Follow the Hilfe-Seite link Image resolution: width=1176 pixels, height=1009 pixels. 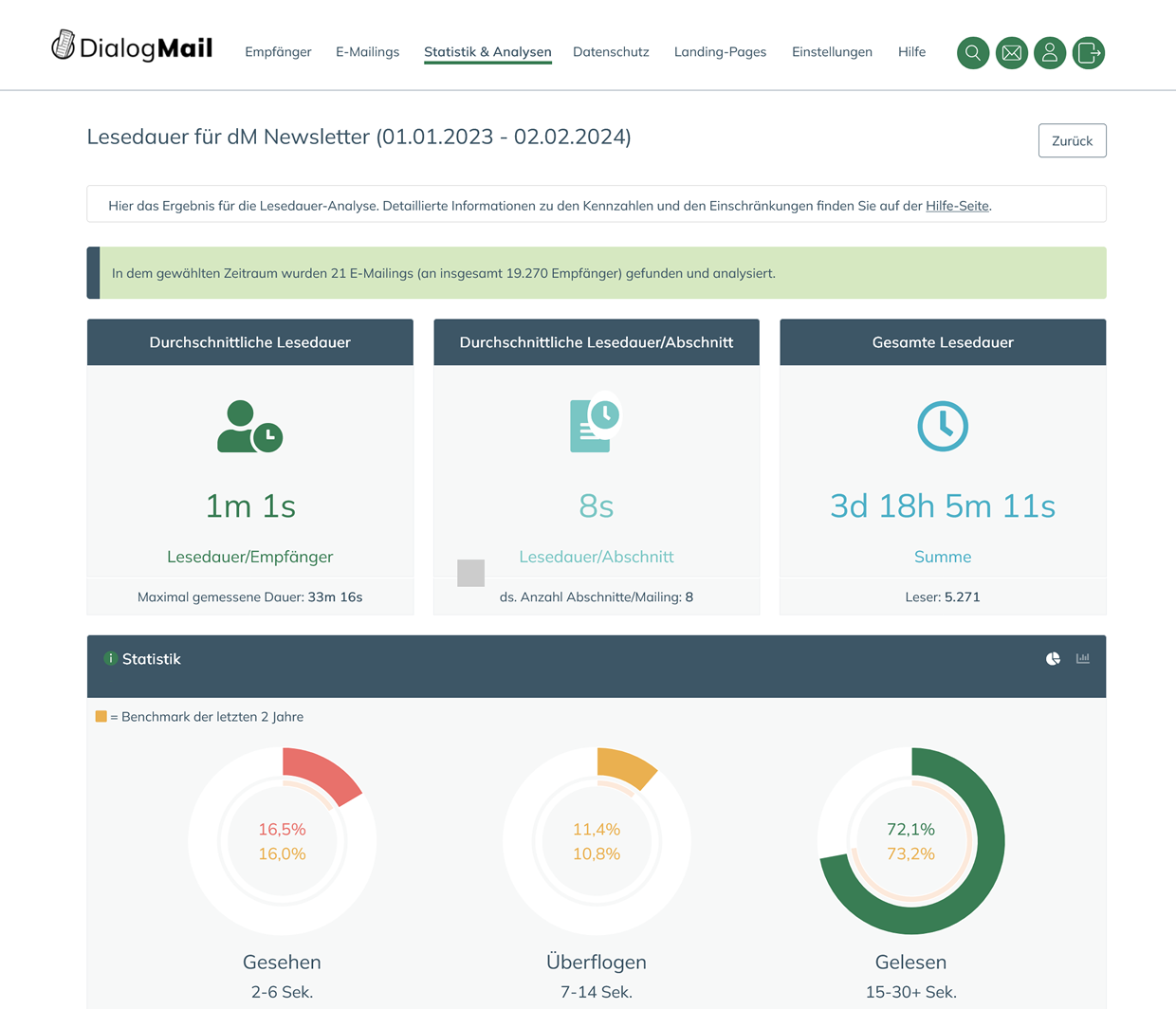(x=957, y=206)
